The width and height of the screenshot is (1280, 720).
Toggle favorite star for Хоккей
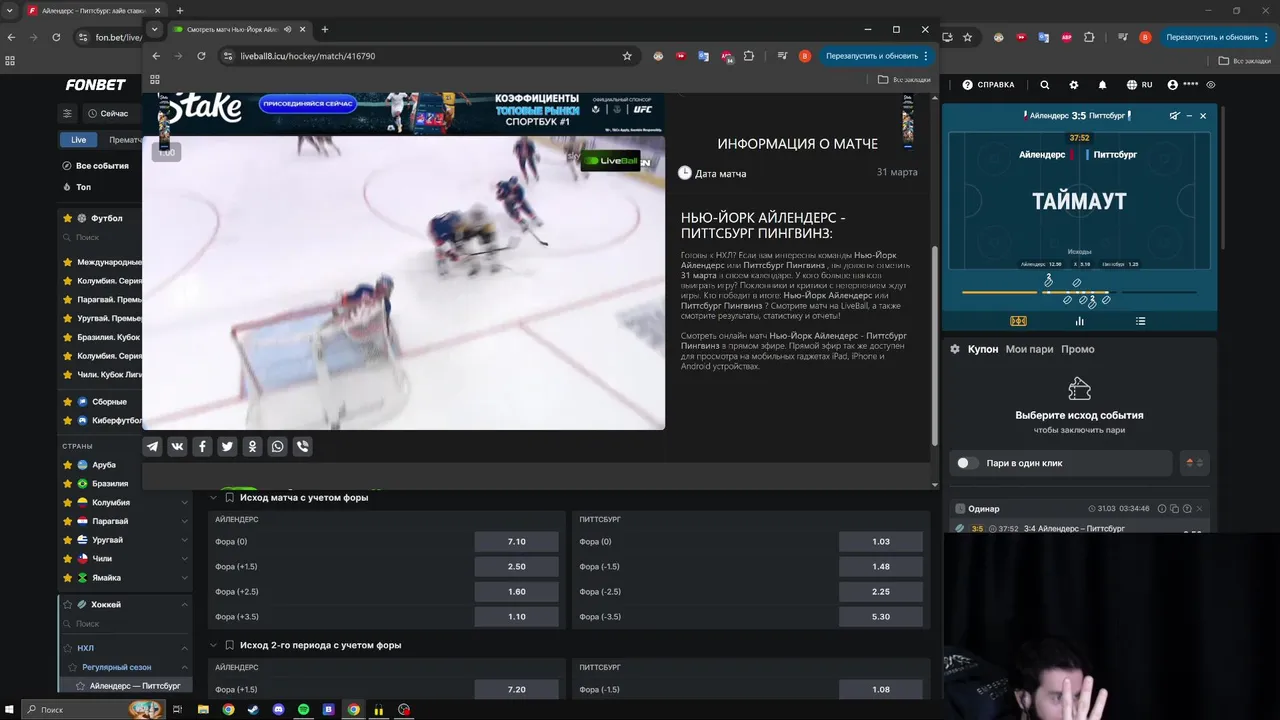click(x=68, y=605)
